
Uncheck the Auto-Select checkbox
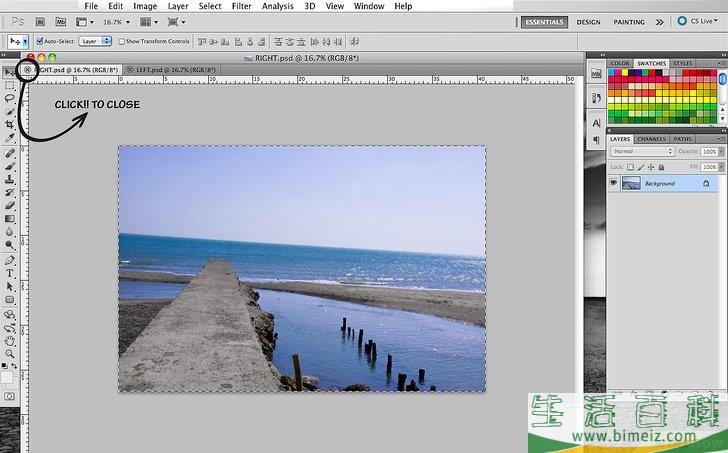pos(41,42)
